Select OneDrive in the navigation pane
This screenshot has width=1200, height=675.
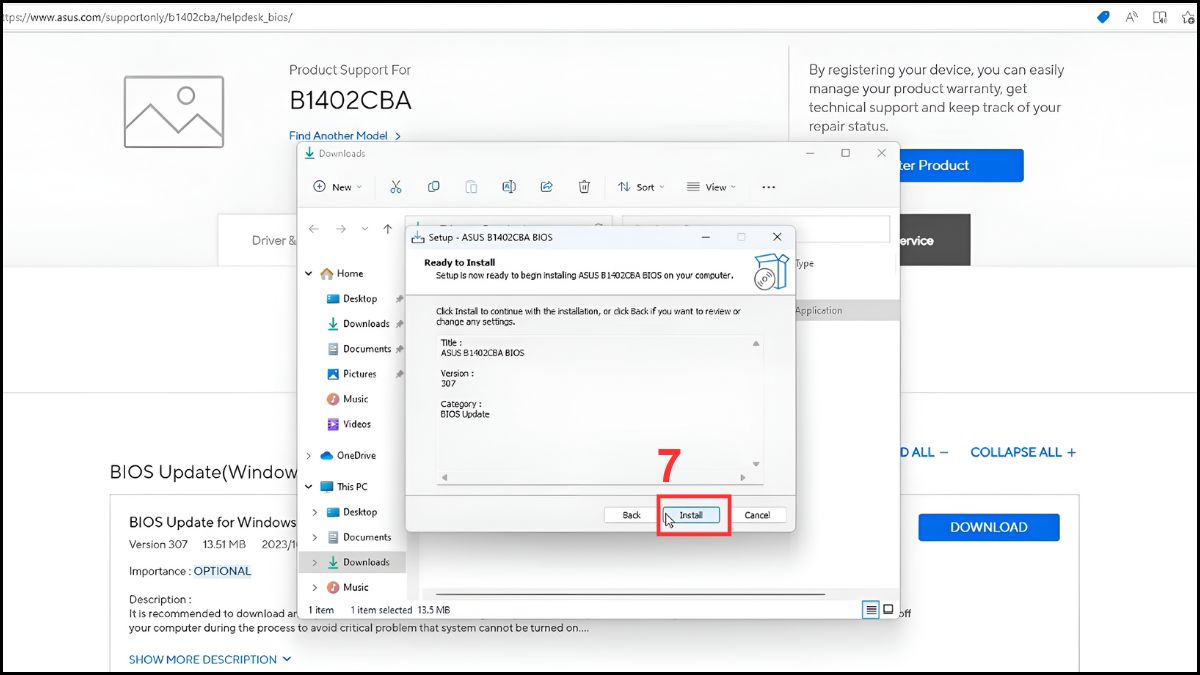click(356, 455)
